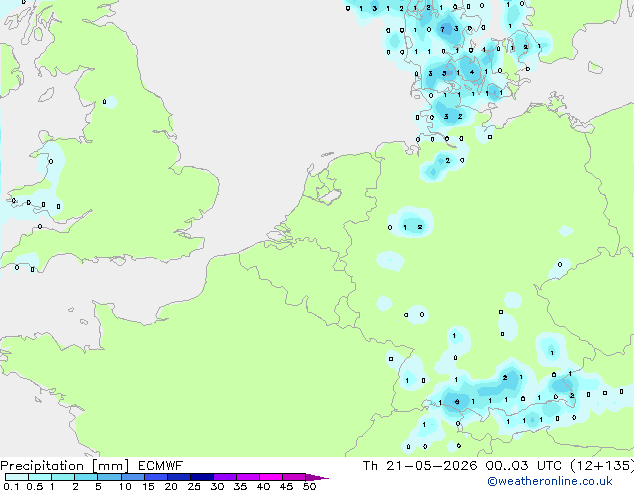Screen dimensions: 634x490
Task: Click the '0.1' legend scale label
Action: click(11, 486)
